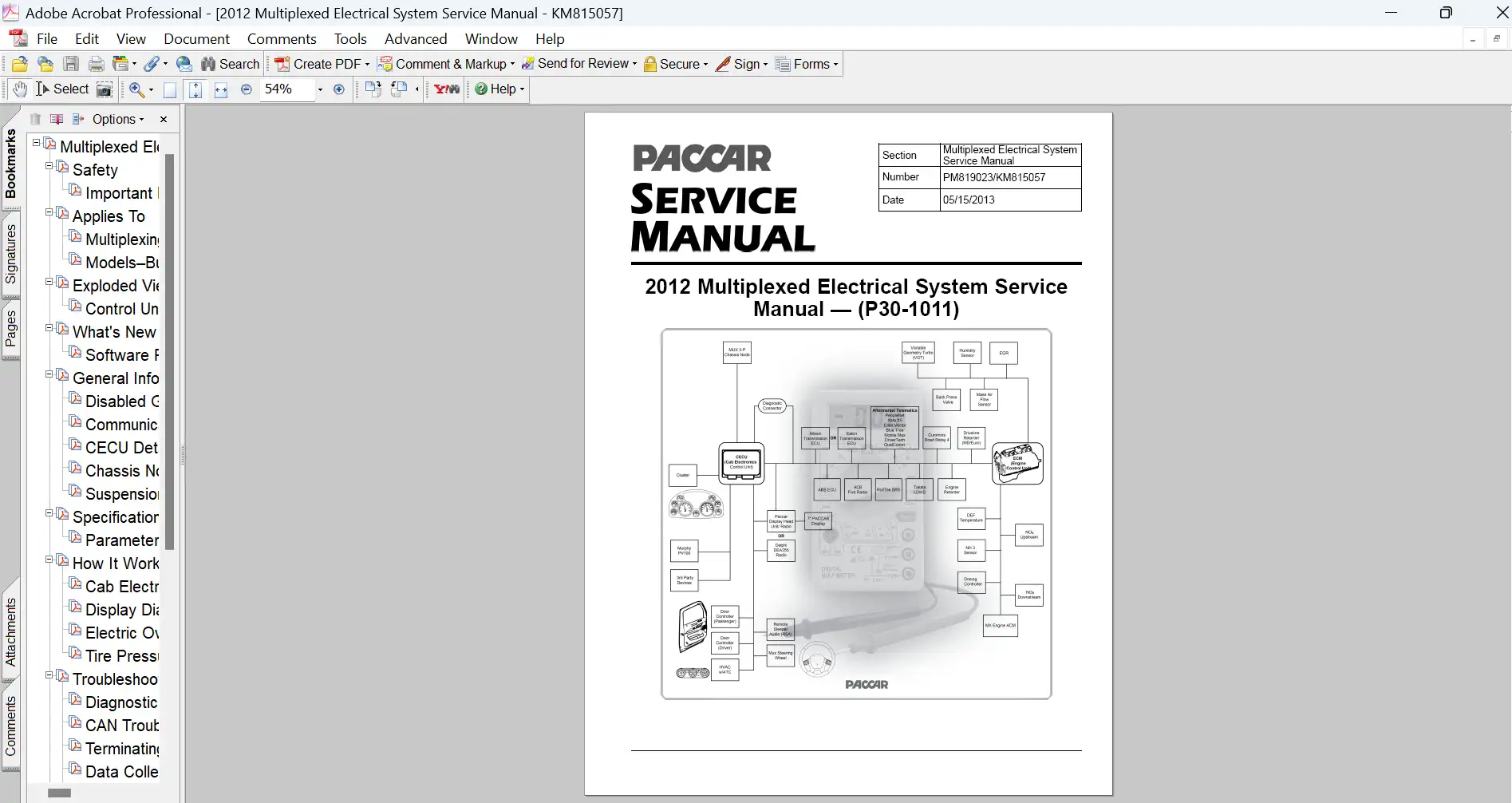1512x803 pixels.
Task: Collapse the General Info bookmark node
Action: click(x=49, y=375)
